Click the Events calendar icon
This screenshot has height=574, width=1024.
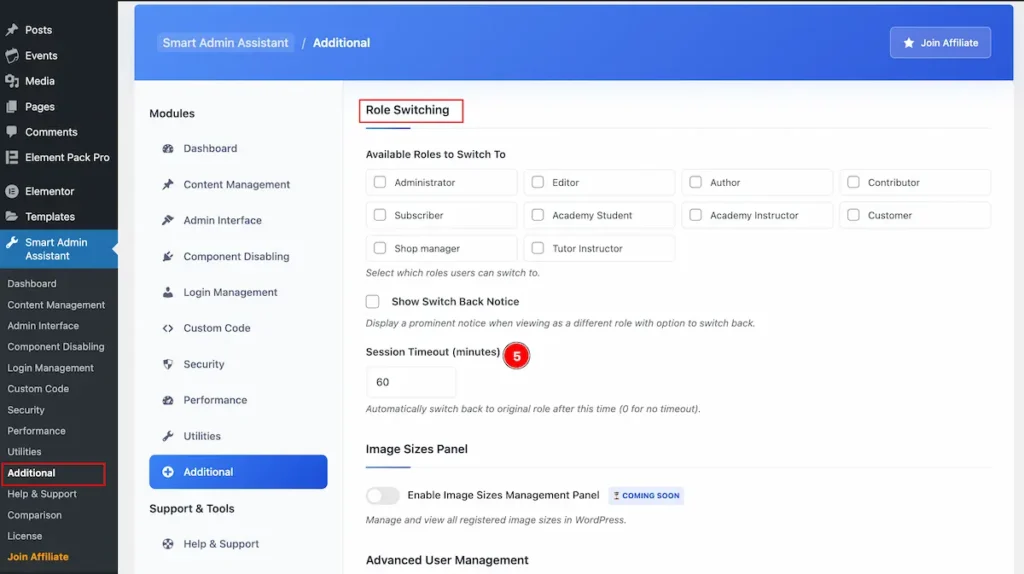click(12, 56)
